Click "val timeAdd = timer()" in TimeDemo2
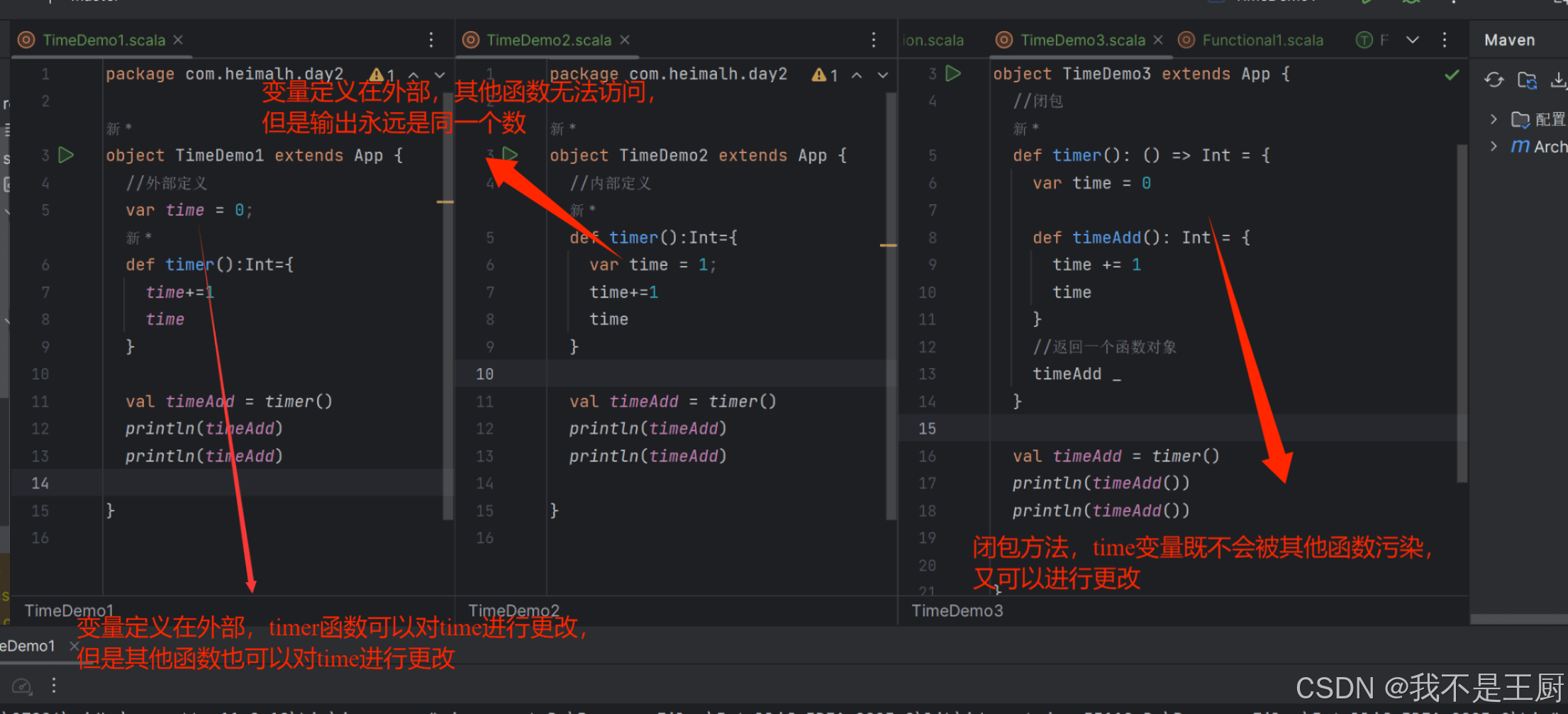 [x=673, y=401]
